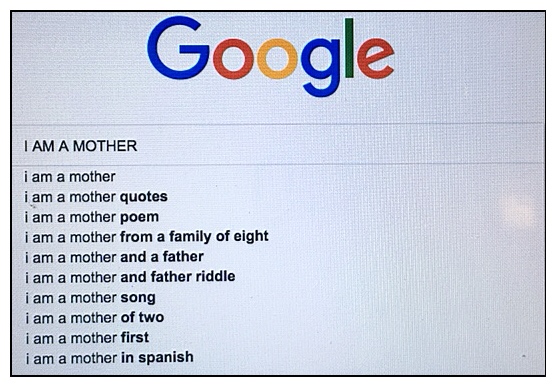Click the red 'e' in the Google logo
Image resolution: width=556 pixels, height=387 pixels.
(x=376, y=59)
